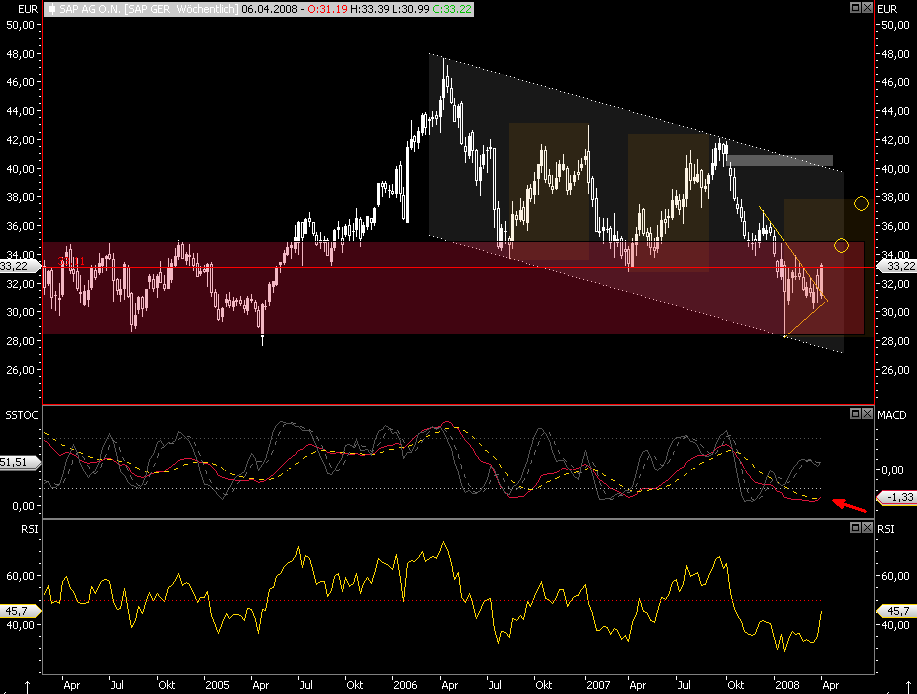Click the 33,22 price flag on the right axis

pyautogui.click(x=897, y=267)
